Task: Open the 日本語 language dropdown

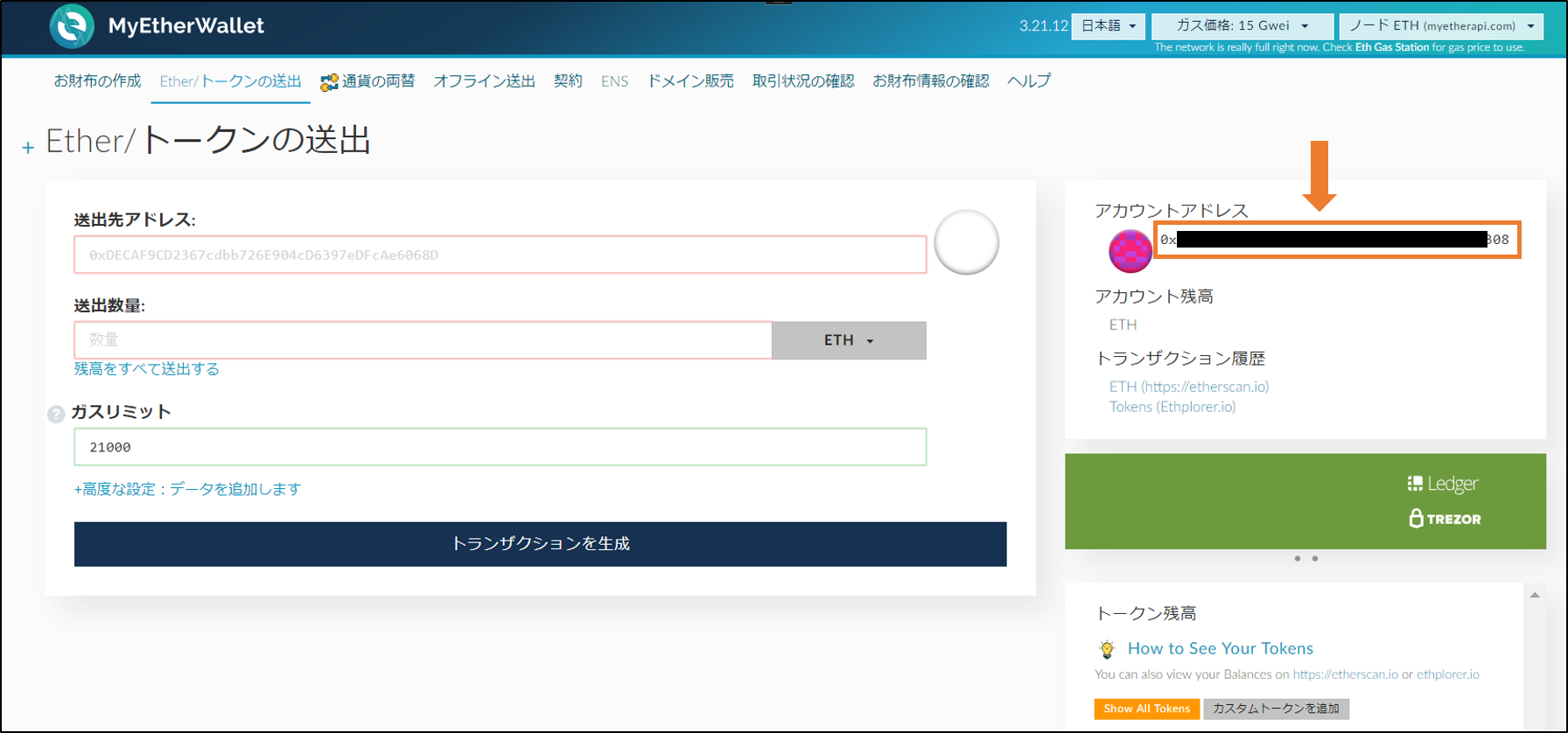Action: 1108,26
